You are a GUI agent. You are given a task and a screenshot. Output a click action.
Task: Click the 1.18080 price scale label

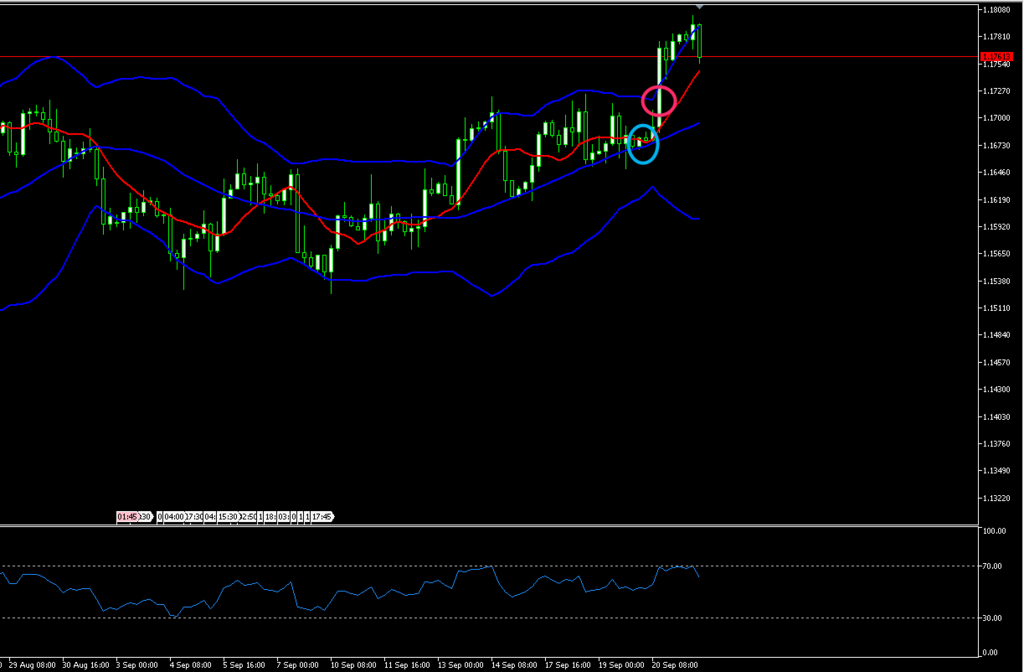997,10
